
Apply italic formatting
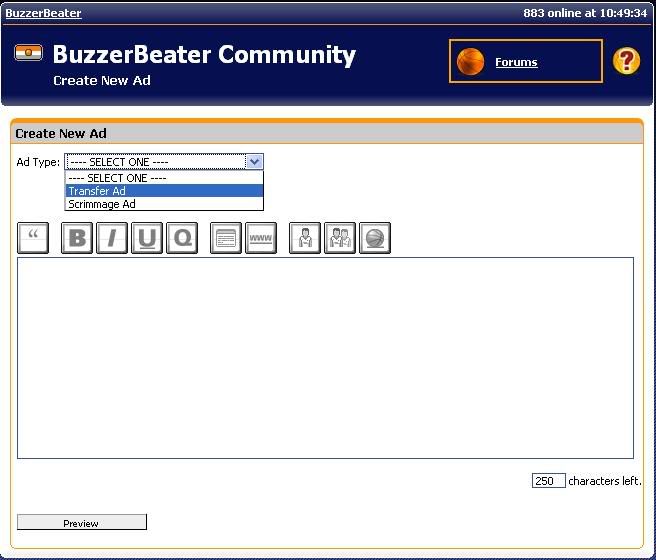112,238
